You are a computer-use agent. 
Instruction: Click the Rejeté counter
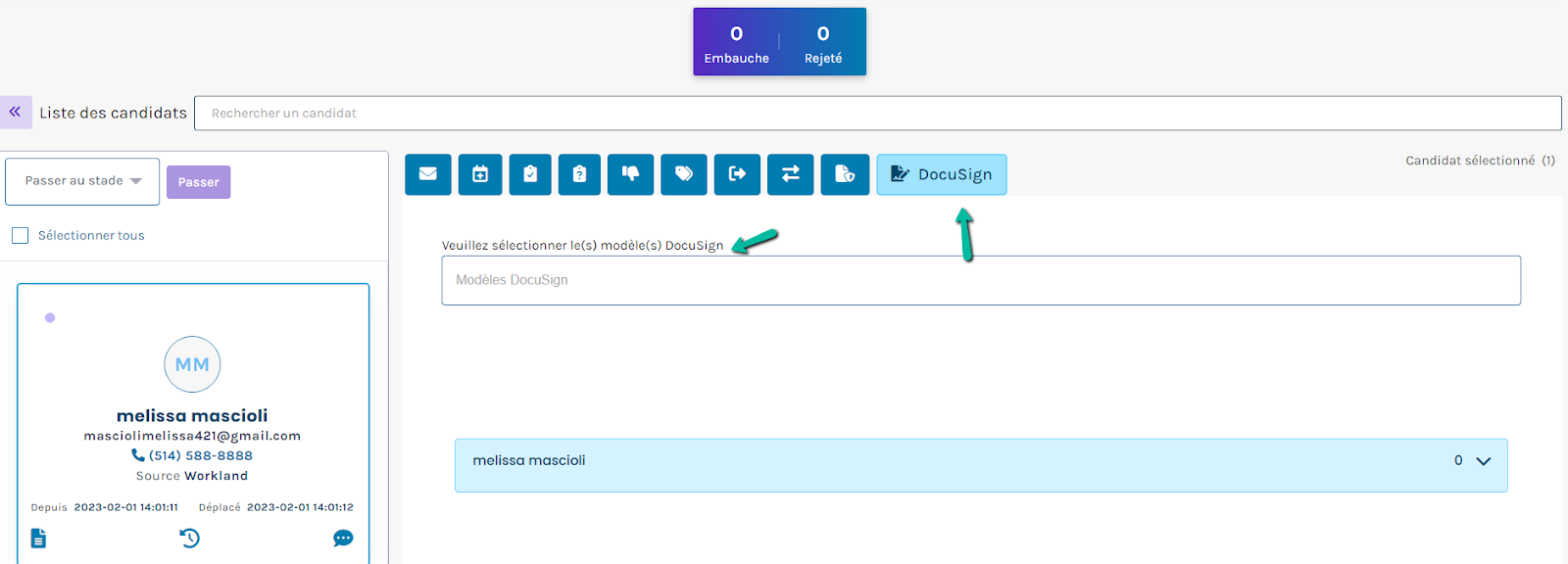[x=823, y=44]
